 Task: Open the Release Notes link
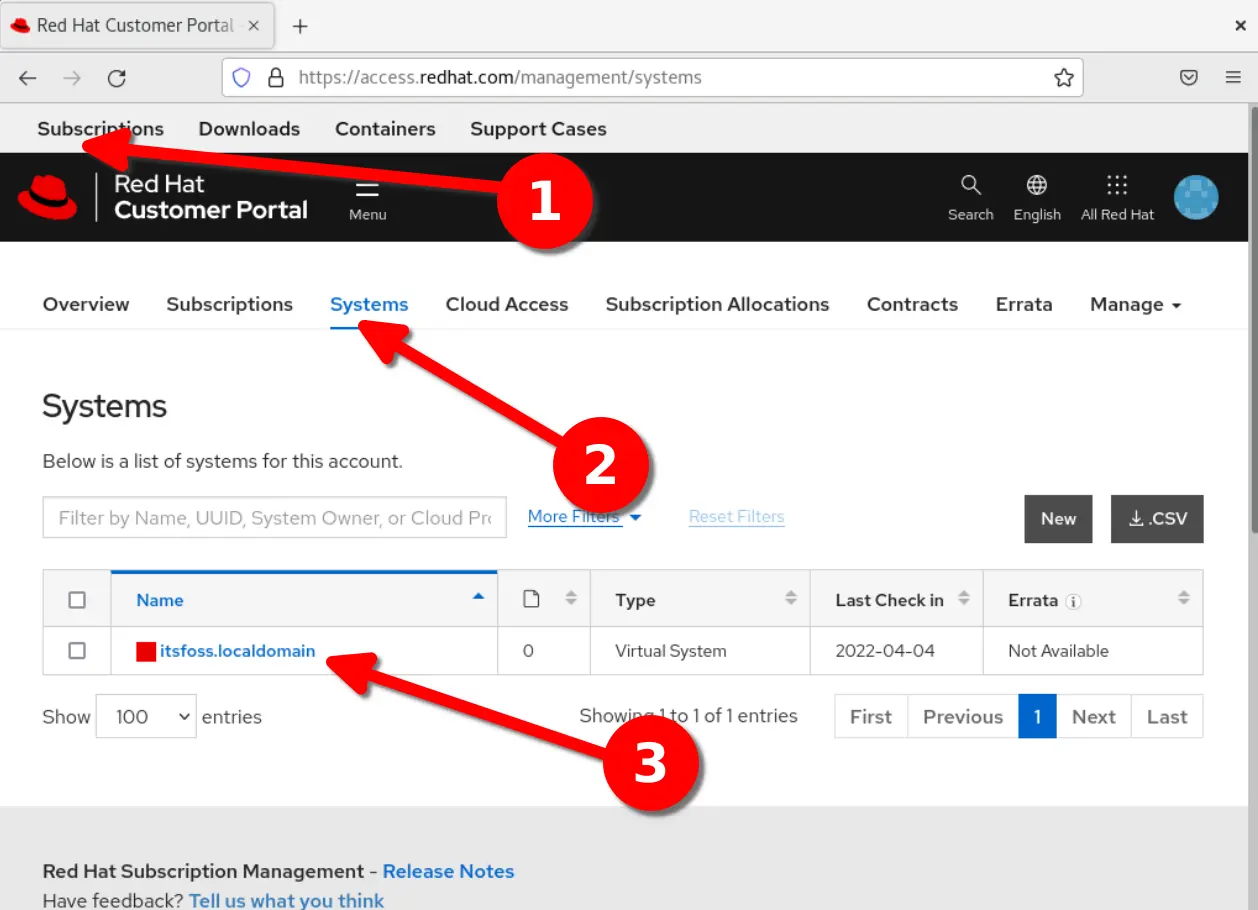click(x=448, y=871)
